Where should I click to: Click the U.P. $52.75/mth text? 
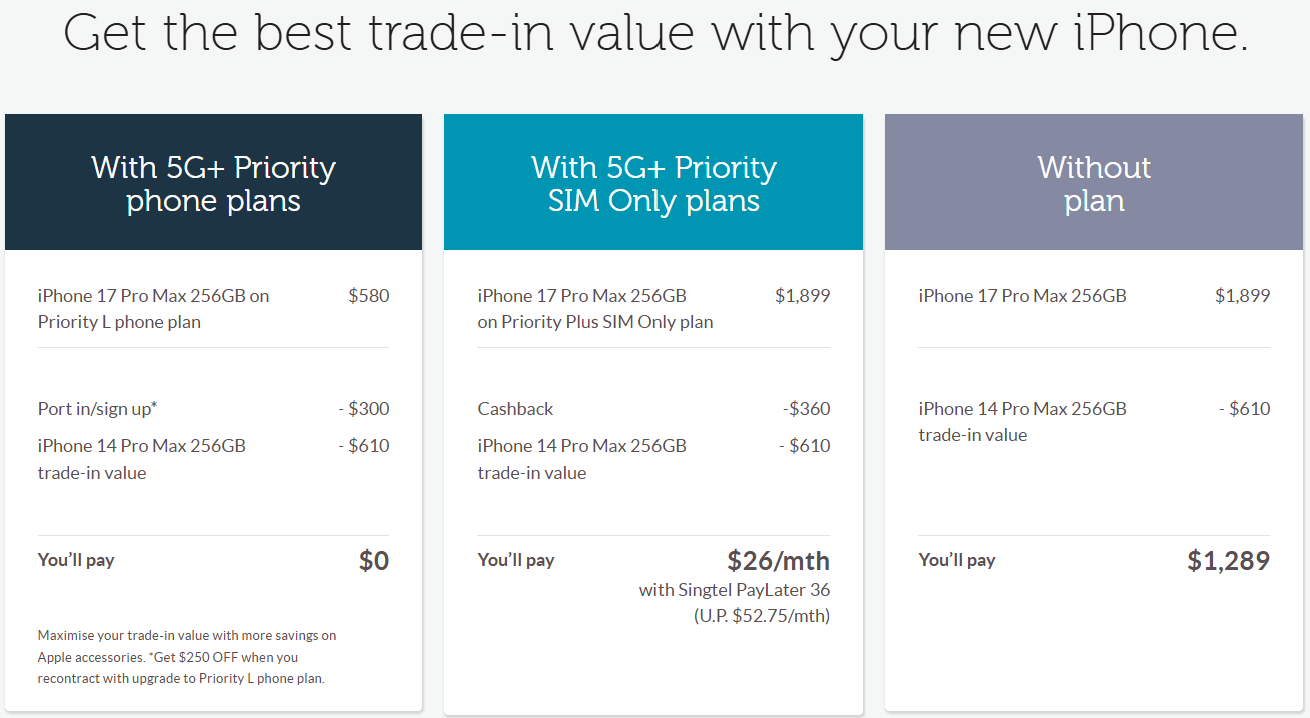coord(761,616)
